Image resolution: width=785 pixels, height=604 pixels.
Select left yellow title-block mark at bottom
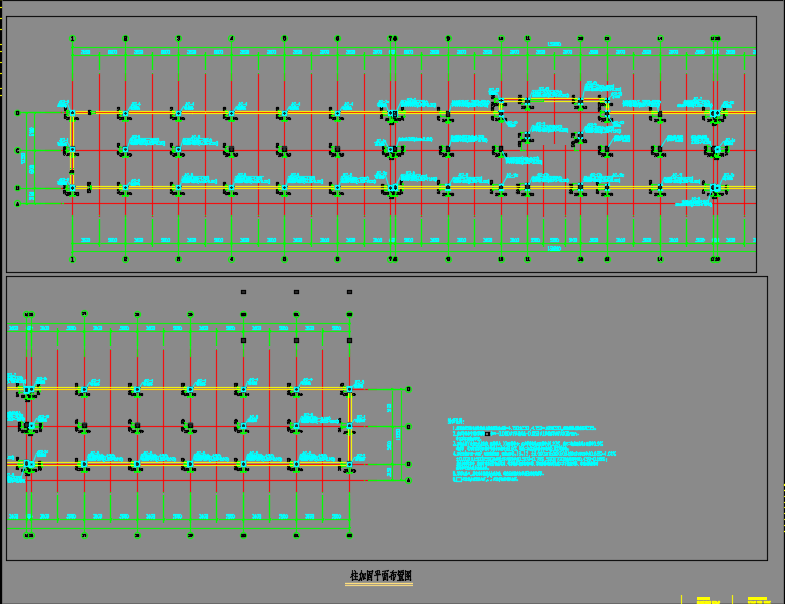pos(706,600)
